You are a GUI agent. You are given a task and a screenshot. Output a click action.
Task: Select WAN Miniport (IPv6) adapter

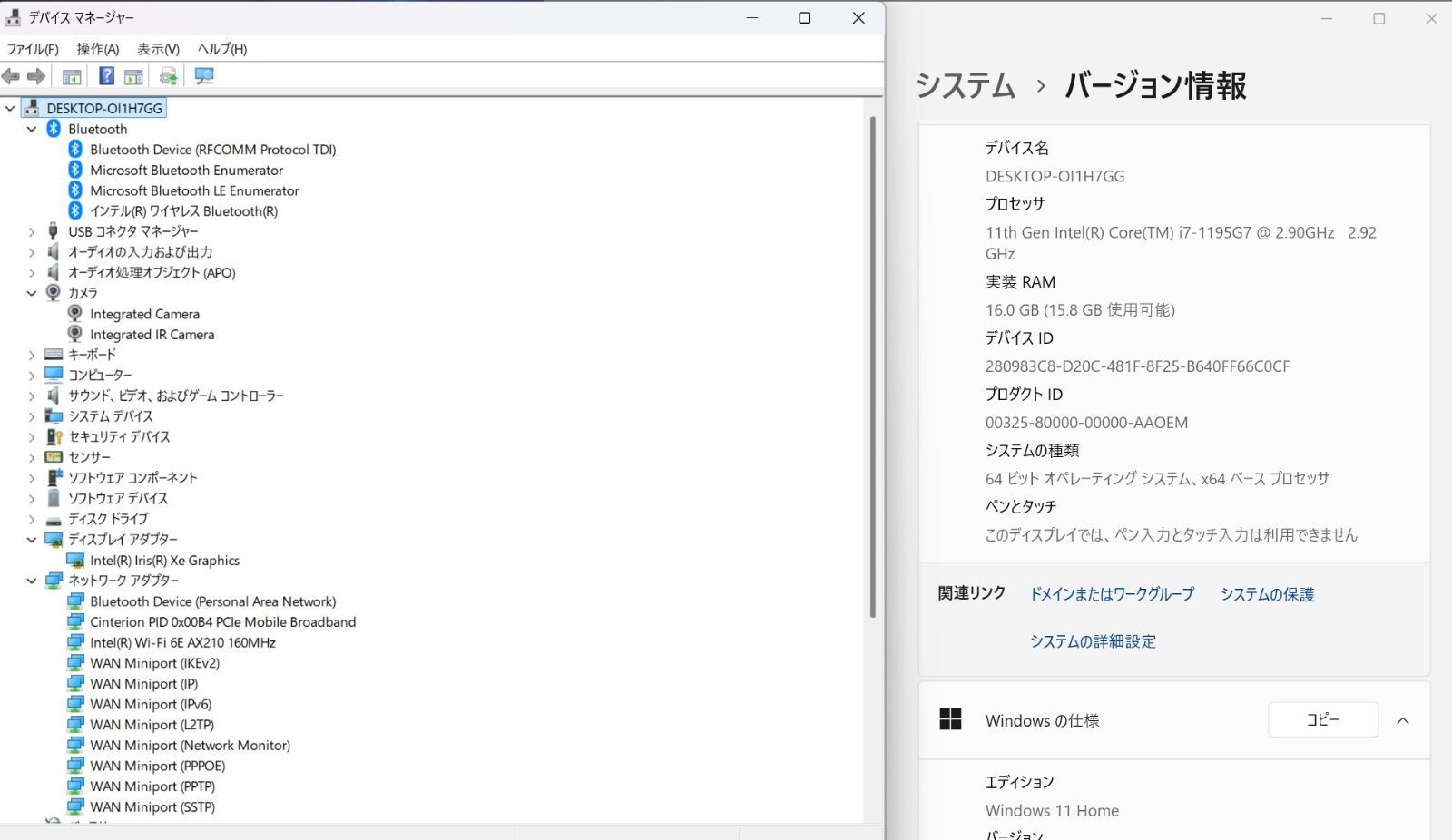pyautogui.click(x=151, y=704)
